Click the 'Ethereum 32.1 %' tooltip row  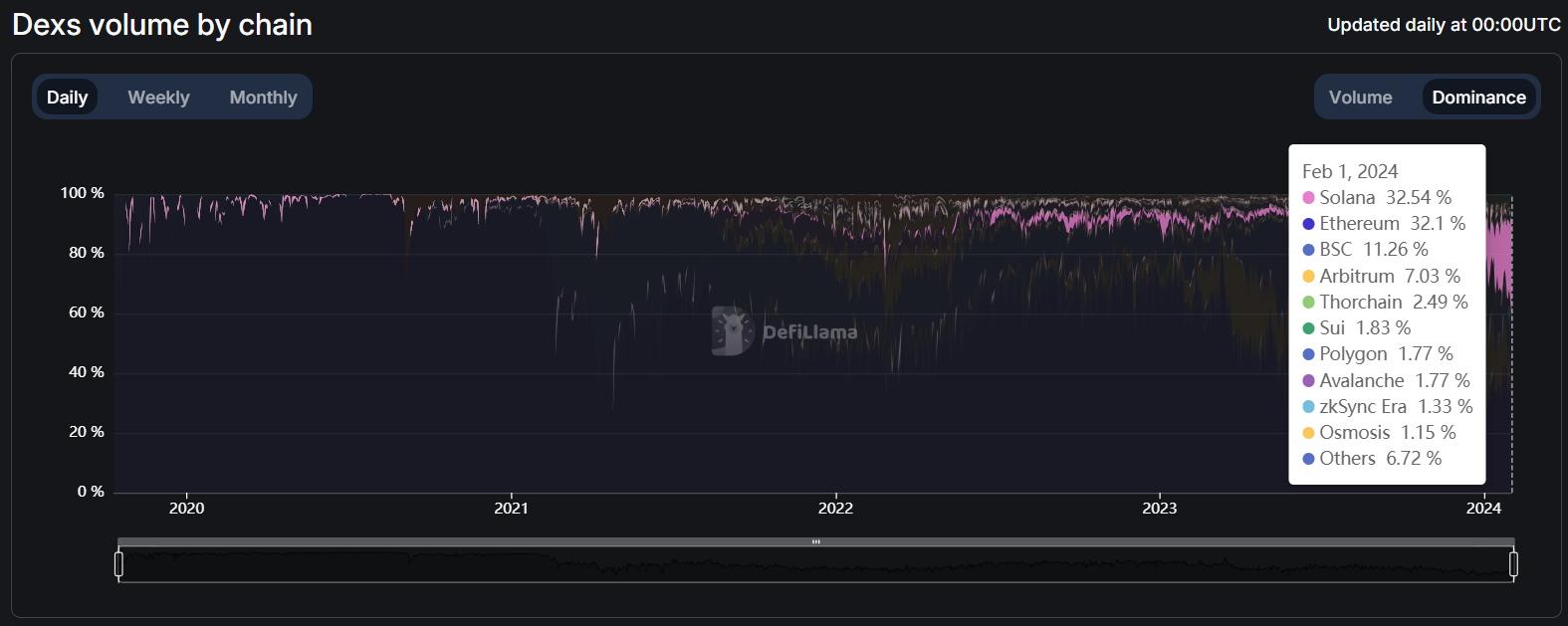point(1384,224)
